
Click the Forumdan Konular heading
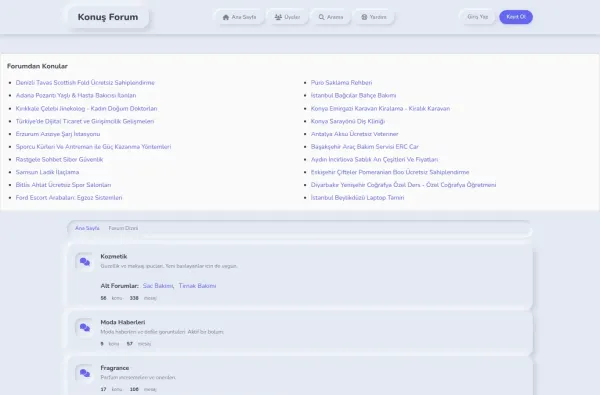[x=37, y=66]
